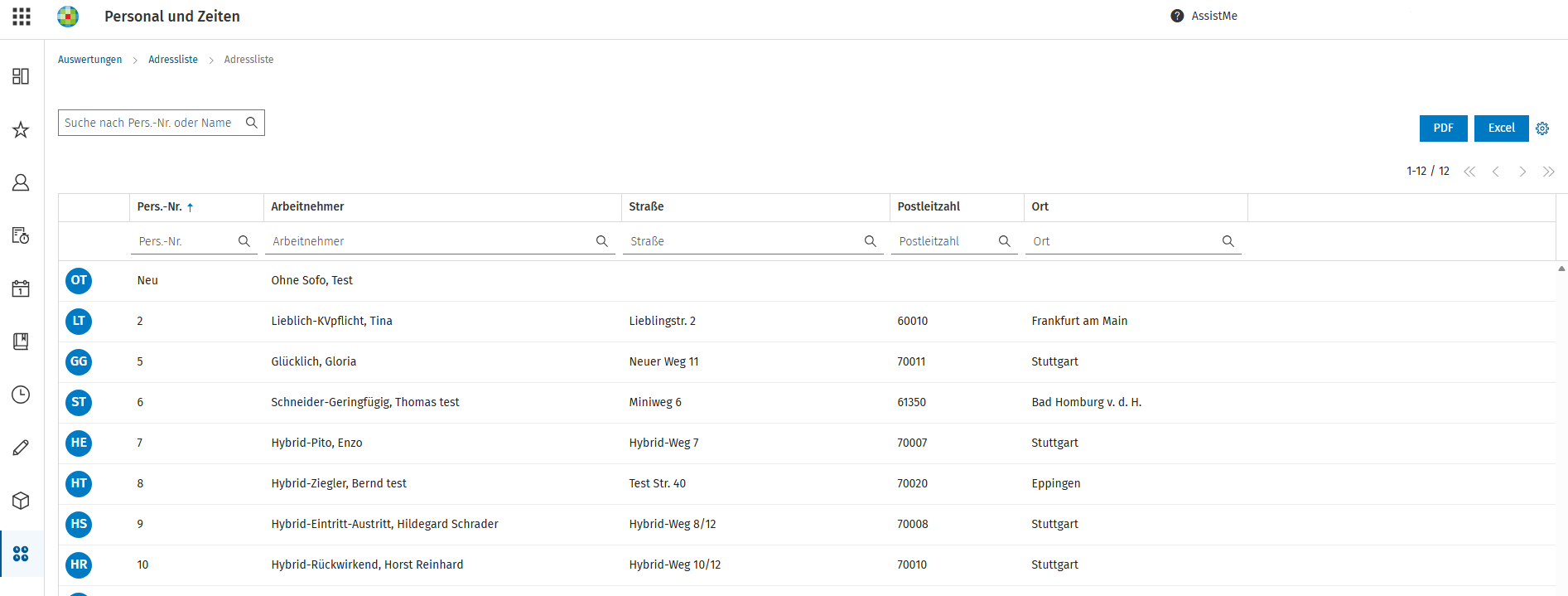Click the AssistMe help icon
Viewport: 1568px width, 596px height.
(x=1177, y=16)
